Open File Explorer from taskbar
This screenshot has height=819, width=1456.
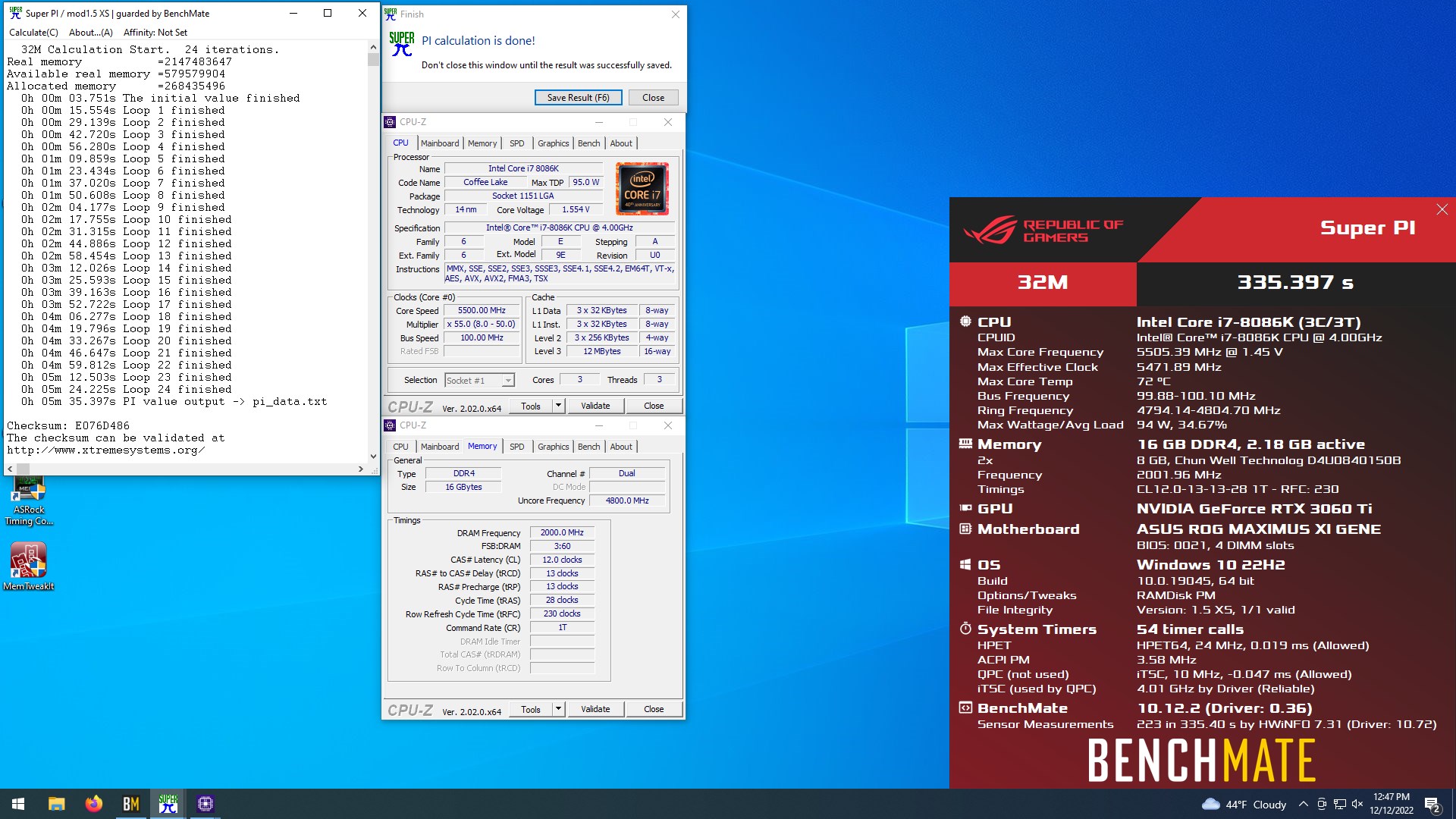(56, 804)
